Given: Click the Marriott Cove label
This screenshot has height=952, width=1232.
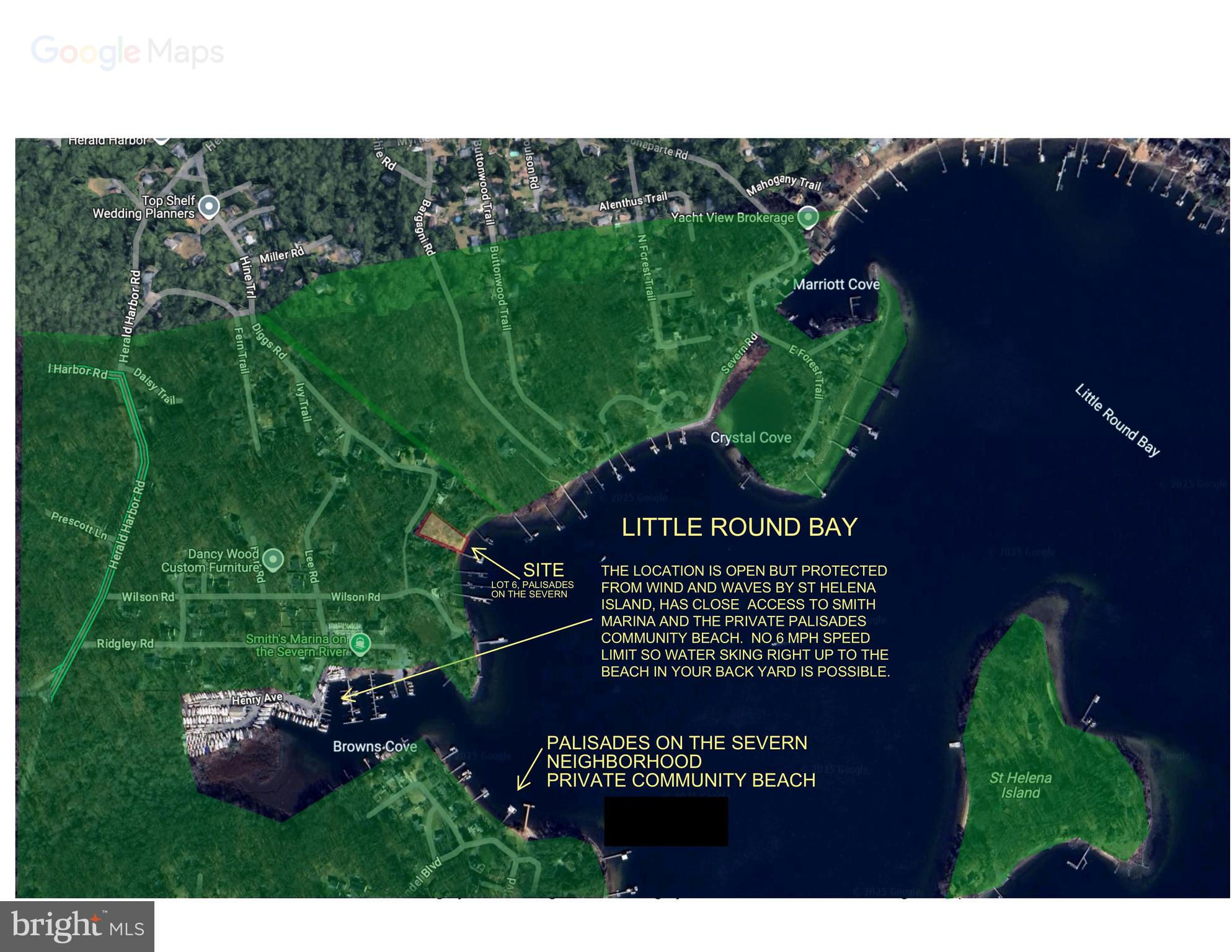Looking at the screenshot, I should point(836,285).
